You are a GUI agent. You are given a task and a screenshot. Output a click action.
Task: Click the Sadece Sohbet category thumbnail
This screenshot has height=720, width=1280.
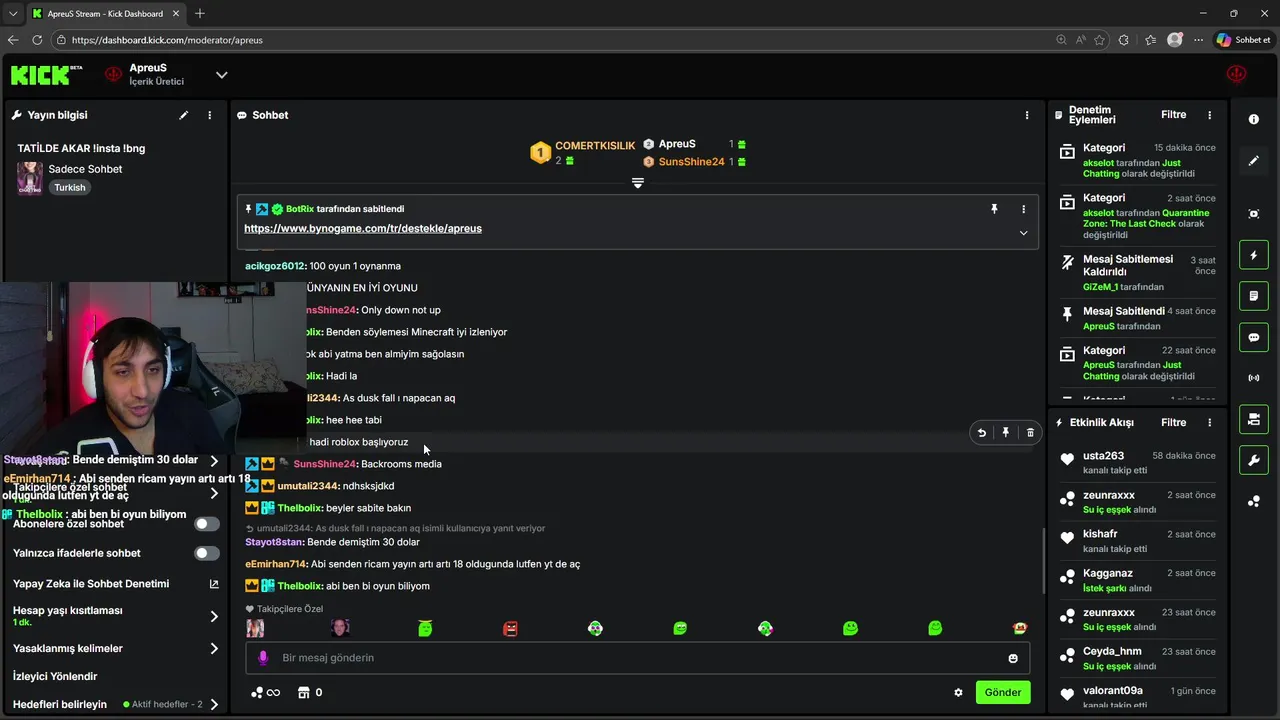[x=29, y=178]
